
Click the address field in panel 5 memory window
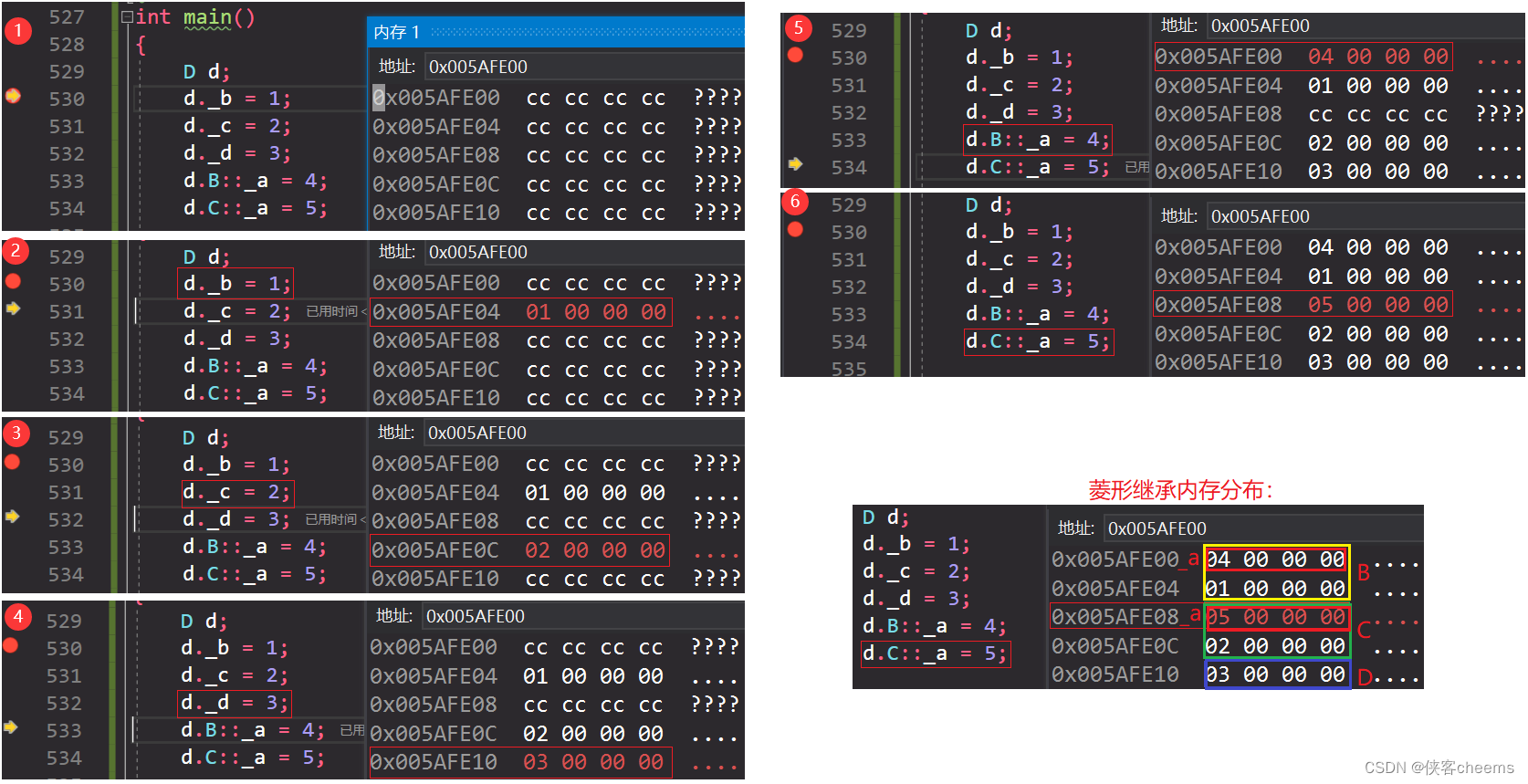point(1366,26)
